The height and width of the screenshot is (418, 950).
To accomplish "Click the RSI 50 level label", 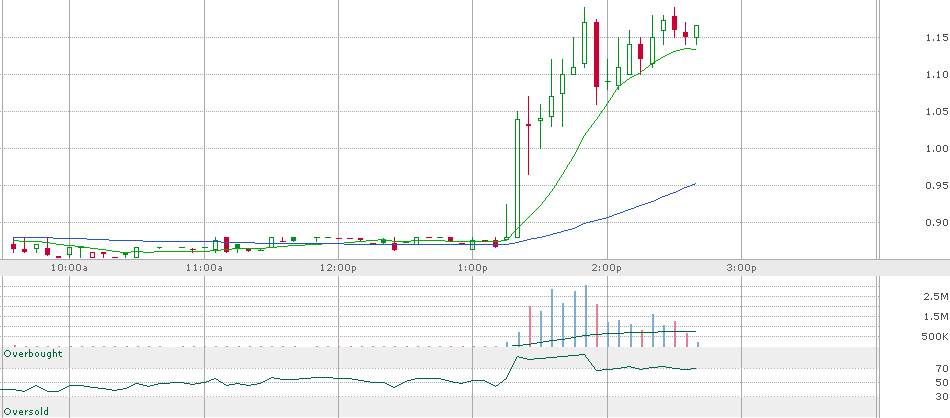I will coord(942,382).
